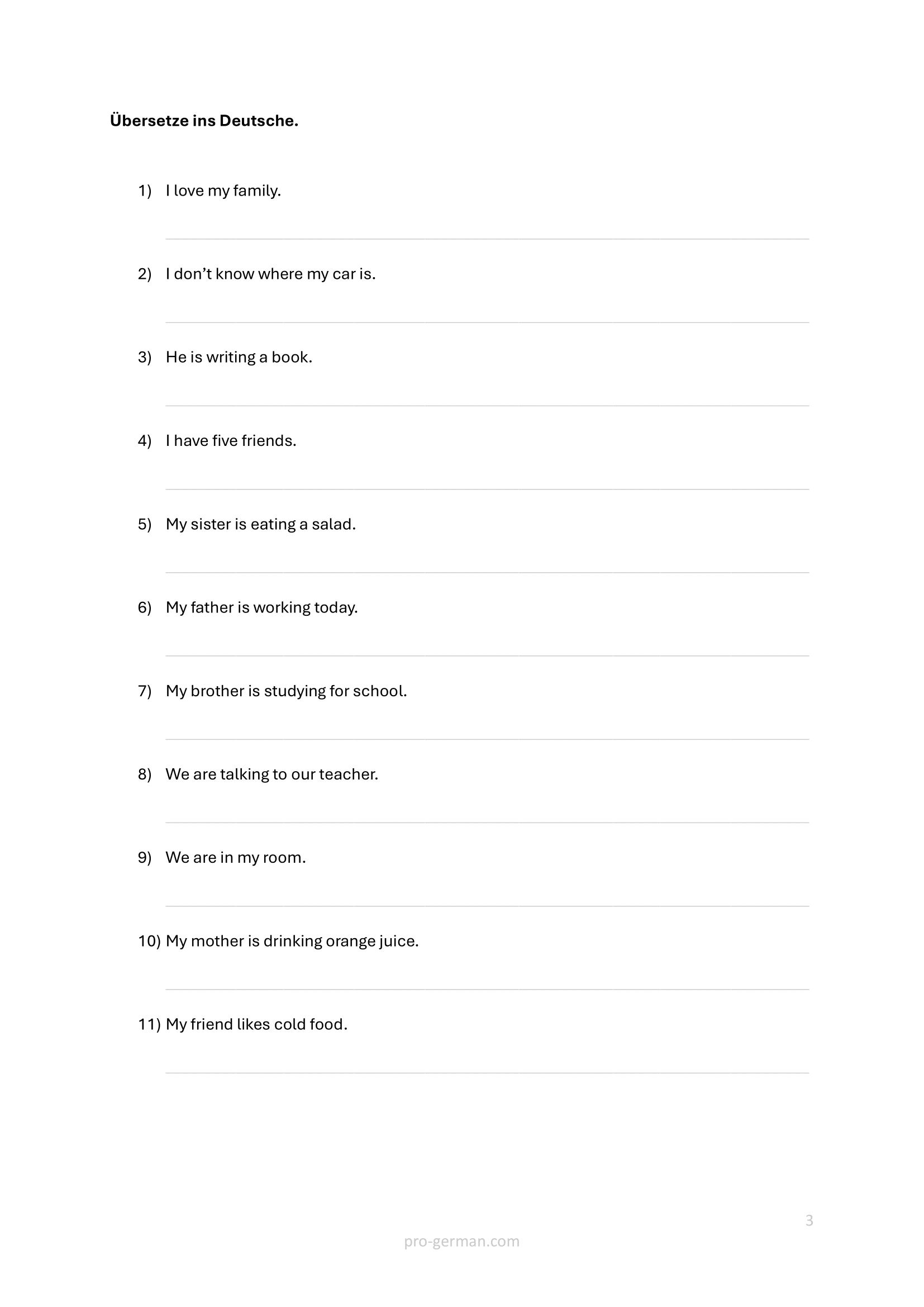Click the sentence "My sister is eating a salad."
Viewport: 924px width, 1307px height.
pos(260,524)
